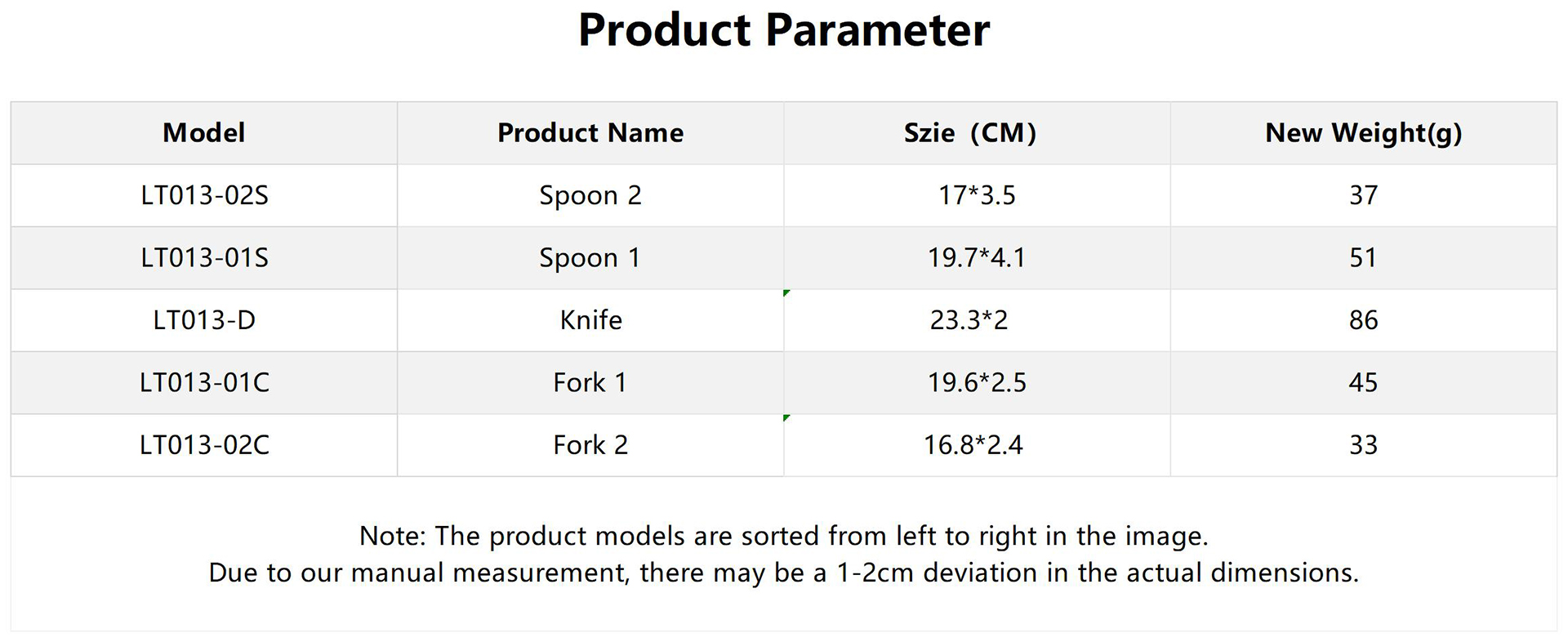This screenshot has width=1568, height=642.
Task: Click the Spoon 2 product name cell
Action: (590, 196)
